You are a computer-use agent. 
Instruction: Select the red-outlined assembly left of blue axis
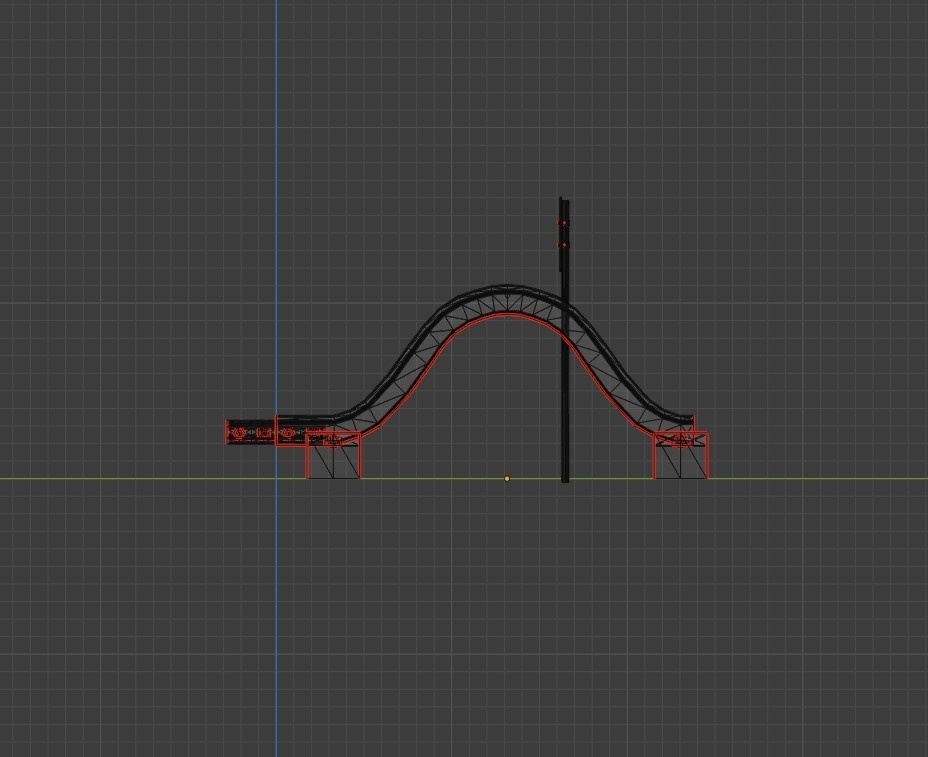click(251, 433)
